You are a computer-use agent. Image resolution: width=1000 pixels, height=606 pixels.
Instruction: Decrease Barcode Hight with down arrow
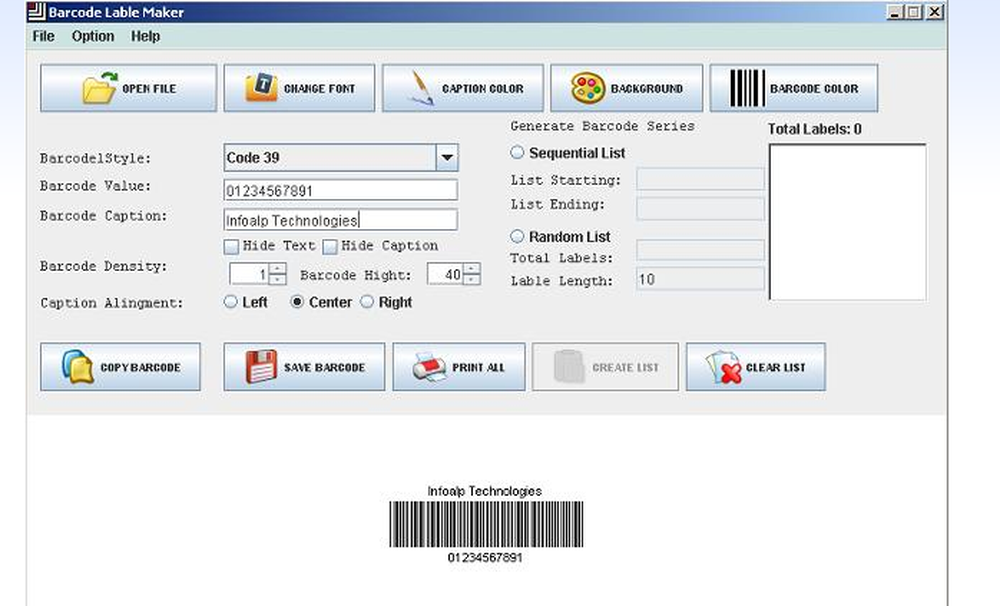(x=471, y=279)
